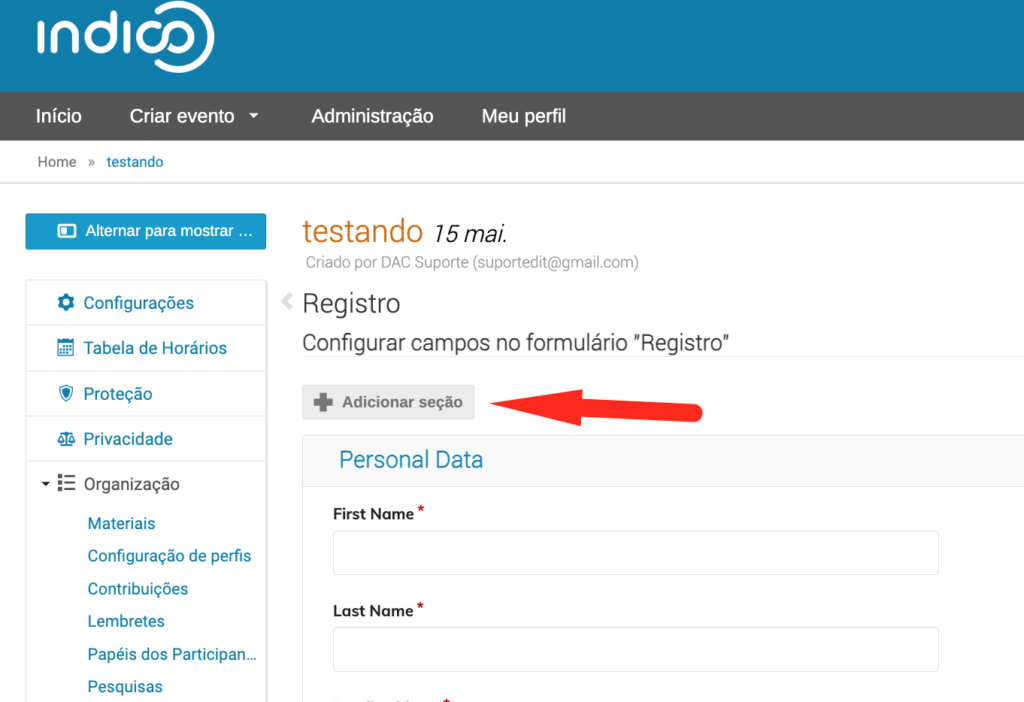The width and height of the screenshot is (1024, 702).
Task: Open the Criar evento dropdown arrow
Action: [254, 116]
